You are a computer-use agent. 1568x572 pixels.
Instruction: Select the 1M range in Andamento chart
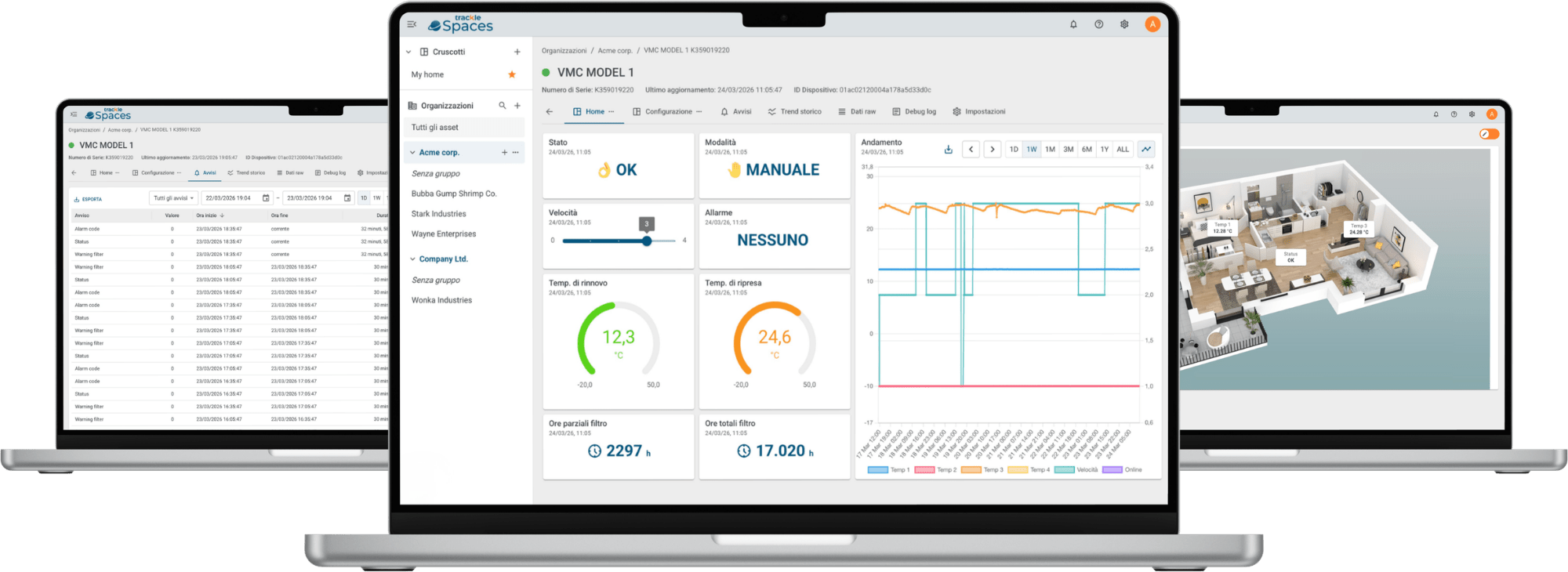pos(1050,149)
